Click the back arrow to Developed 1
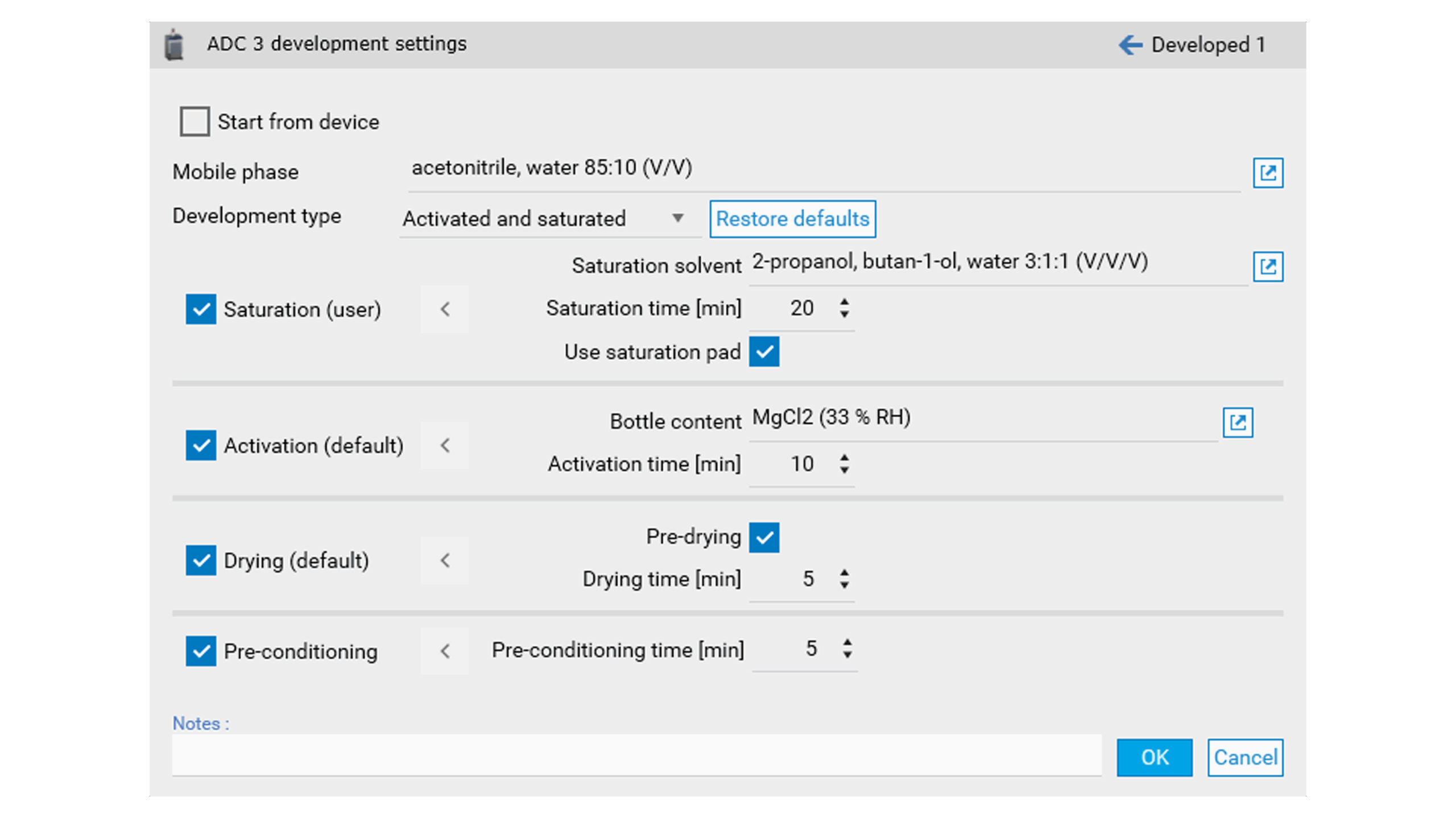Screen dimensions: 1456x818 point(1131,44)
